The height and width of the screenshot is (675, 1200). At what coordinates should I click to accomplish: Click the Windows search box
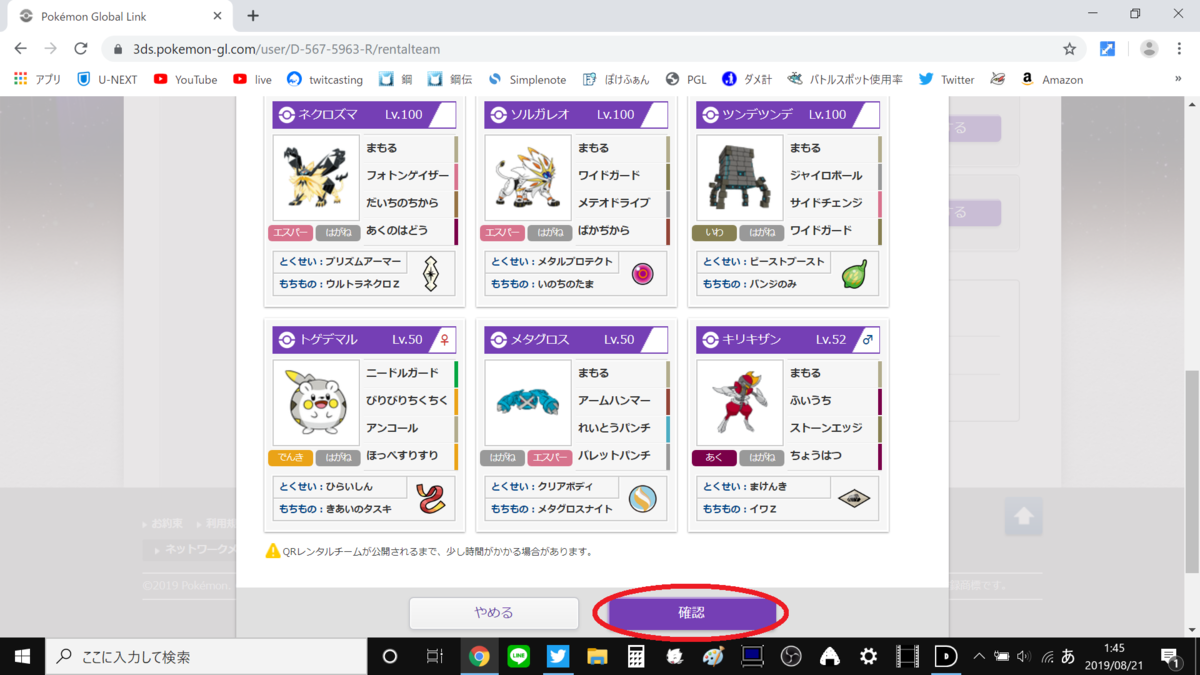click(x=206, y=656)
